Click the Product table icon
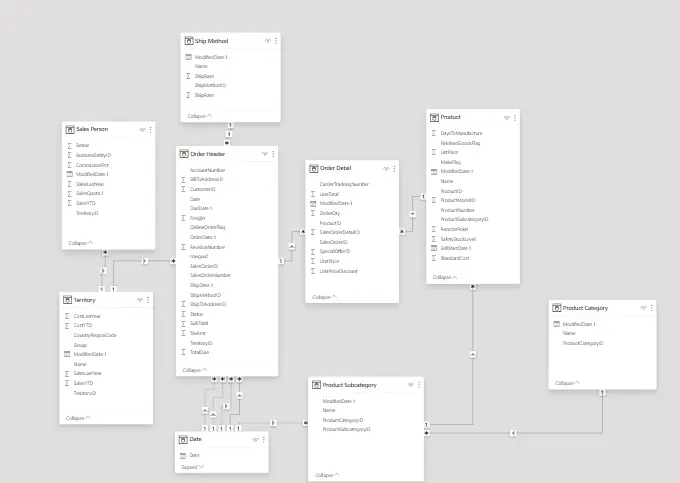The height and width of the screenshot is (483, 680). (434, 117)
